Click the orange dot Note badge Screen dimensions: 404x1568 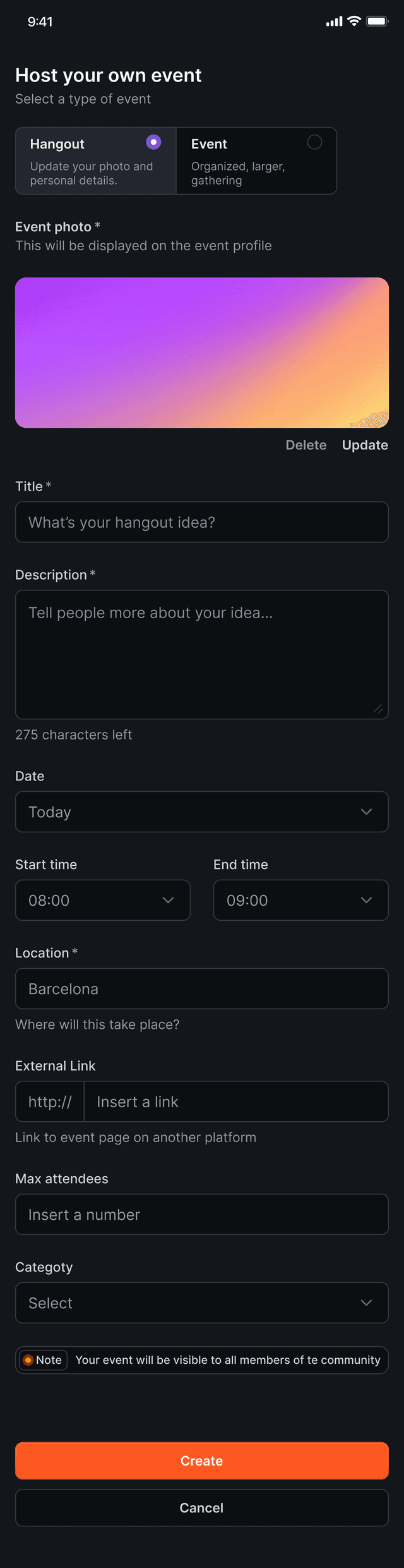[x=43, y=1359]
